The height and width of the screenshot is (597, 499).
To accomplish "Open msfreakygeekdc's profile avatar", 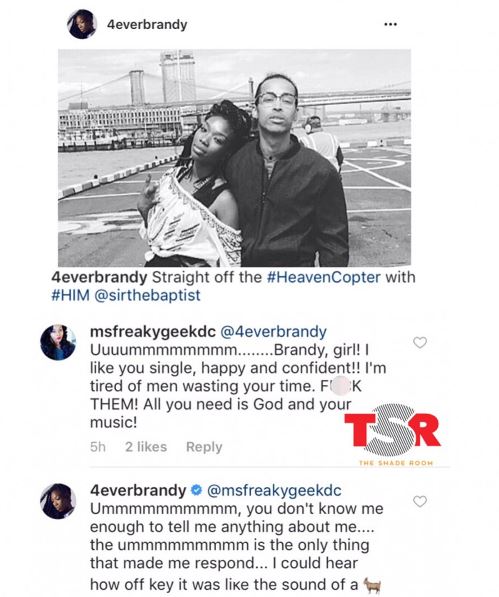I will (58, 342).
